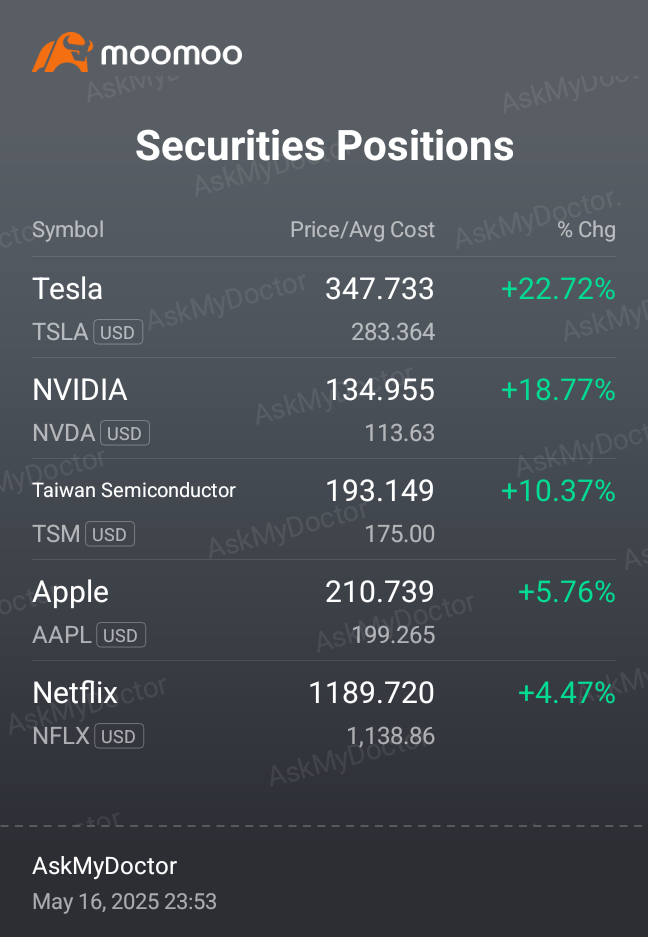The height and width of the screenshot is (937, 648).
Task: Sort by the % Chg column header
Action: pyautogui.click(x=586, y=229)
